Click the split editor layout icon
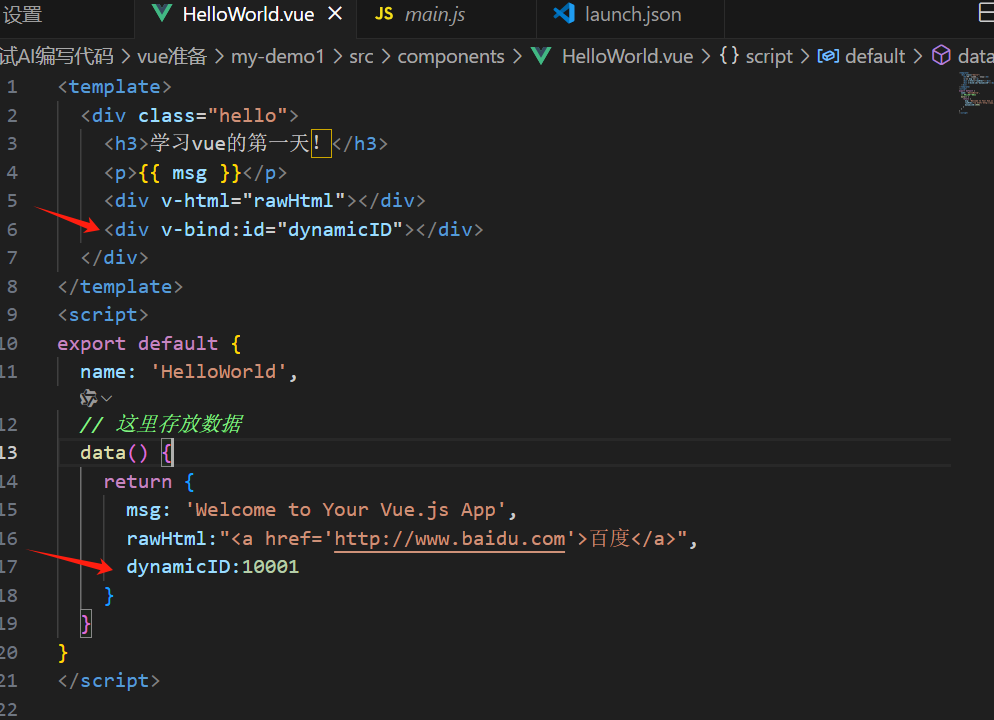 click(986, 11)
